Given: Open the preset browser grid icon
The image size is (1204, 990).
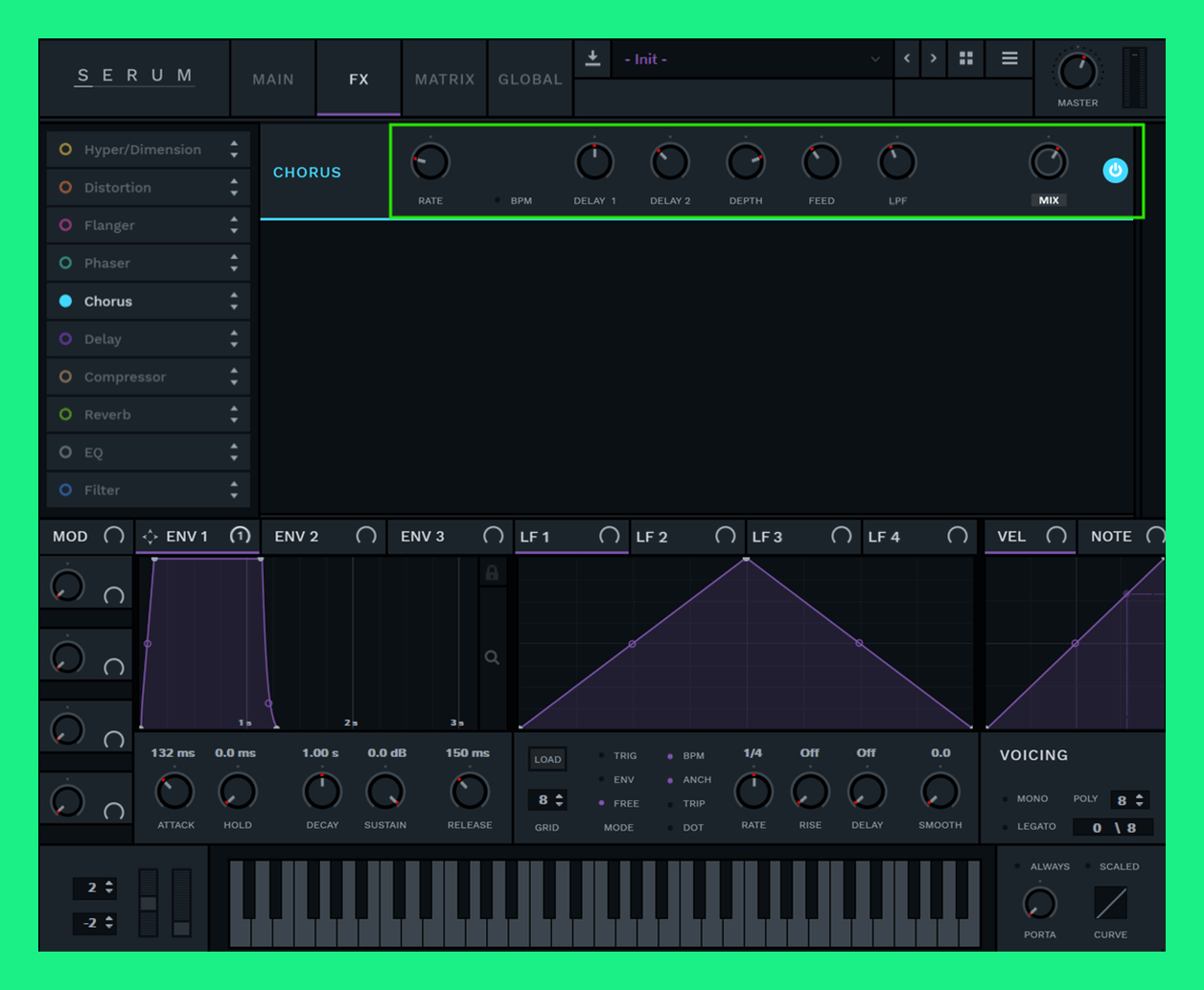Looking at the screenshot, I should [x=966, y=58].
